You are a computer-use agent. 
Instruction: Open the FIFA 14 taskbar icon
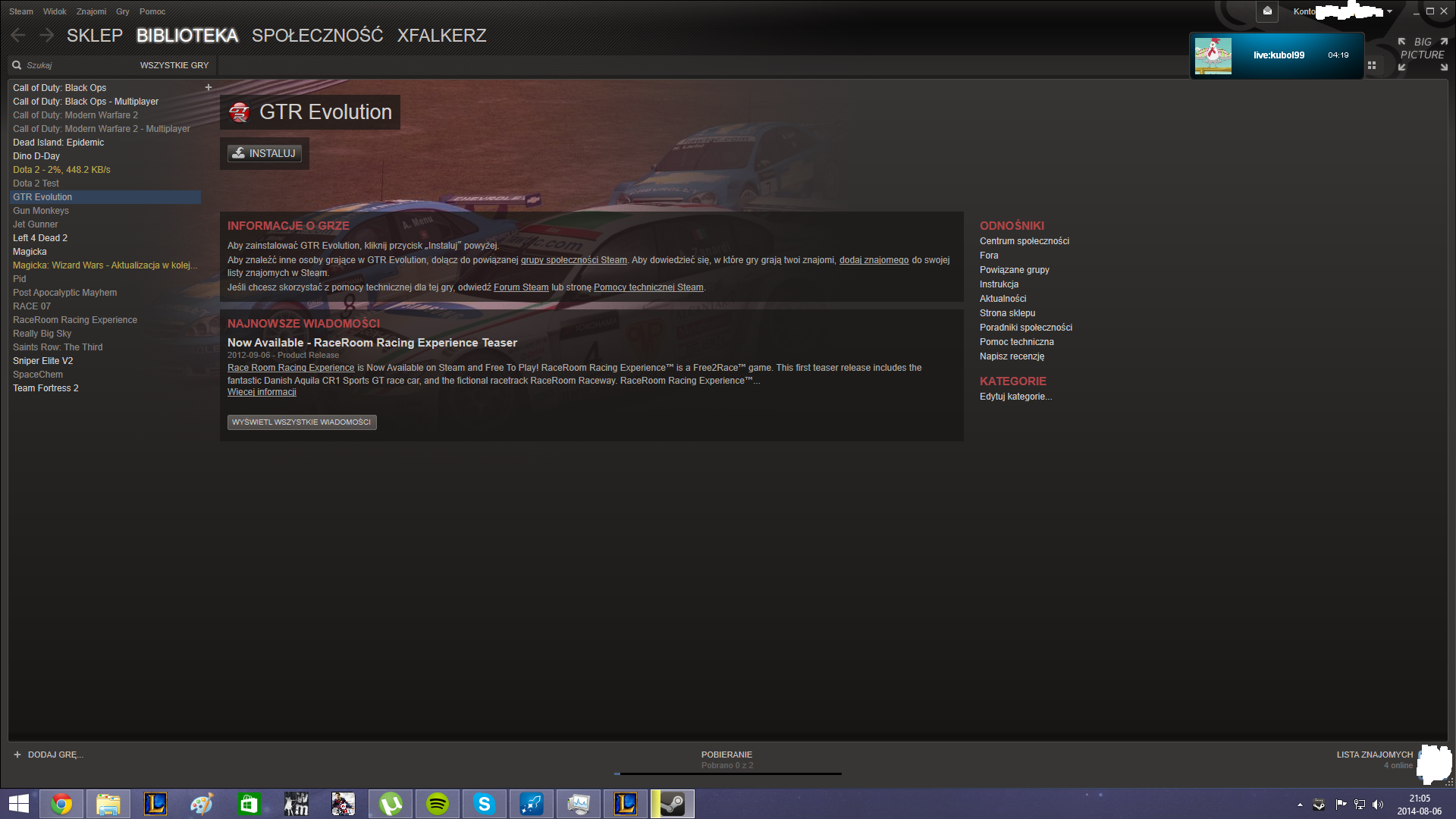344,804
